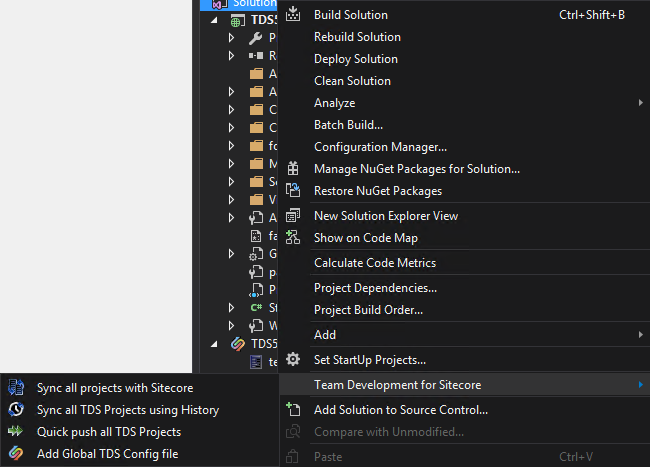Open Team Development for Sitecore submenu arrow

(640, 385)
